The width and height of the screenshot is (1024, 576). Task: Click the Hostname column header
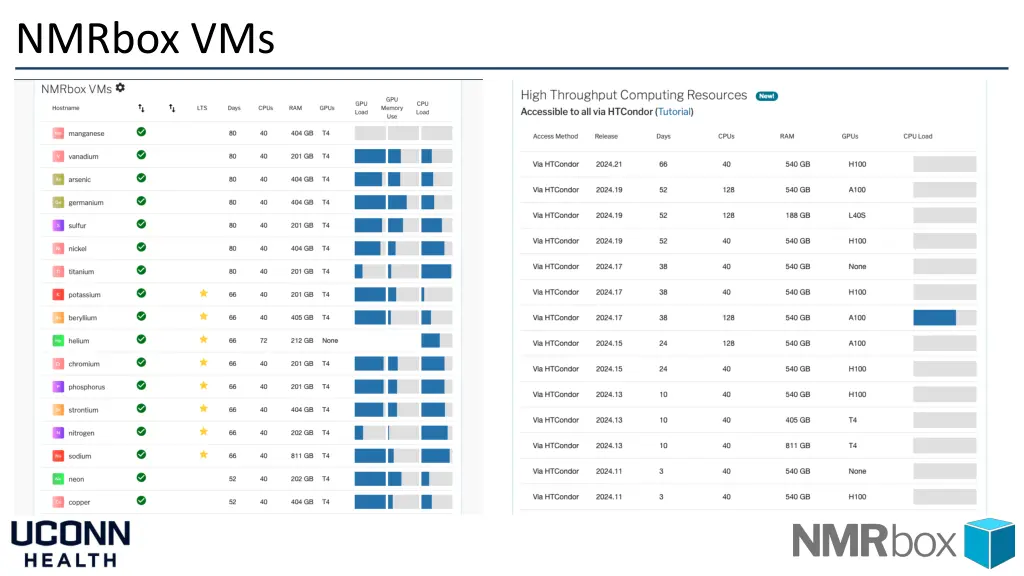pos(66,108)
